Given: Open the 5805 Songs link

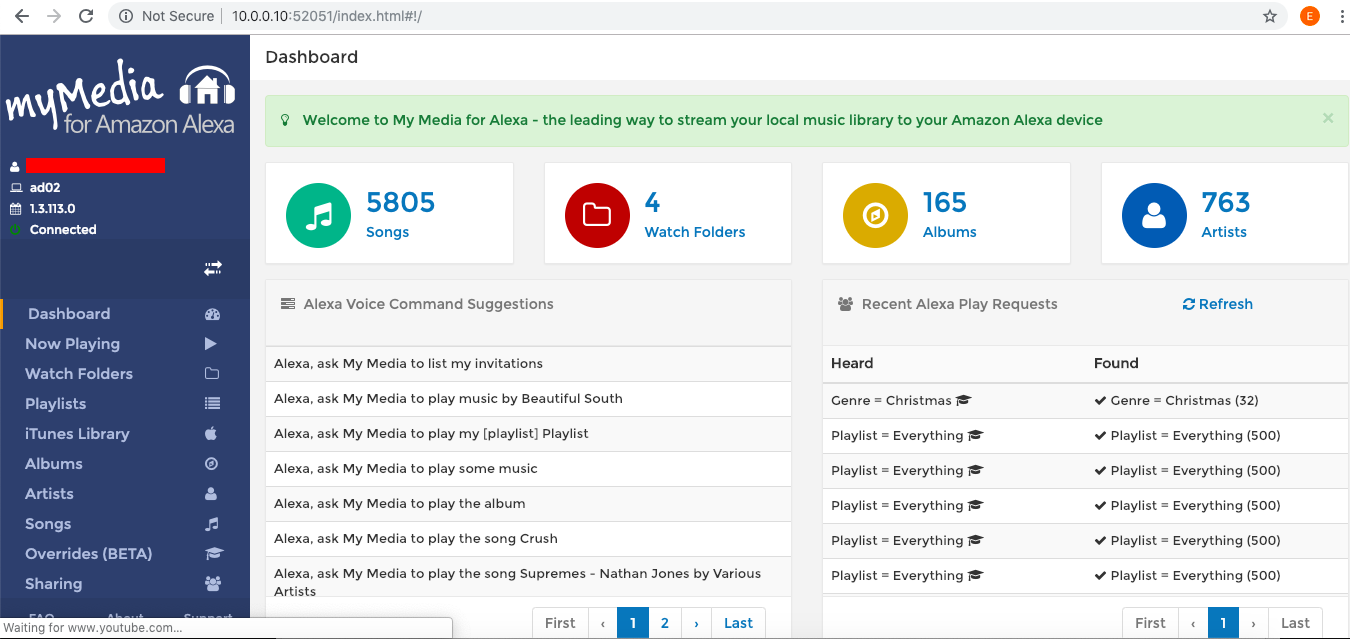Looking at the screenshot, I should point(400,214).
